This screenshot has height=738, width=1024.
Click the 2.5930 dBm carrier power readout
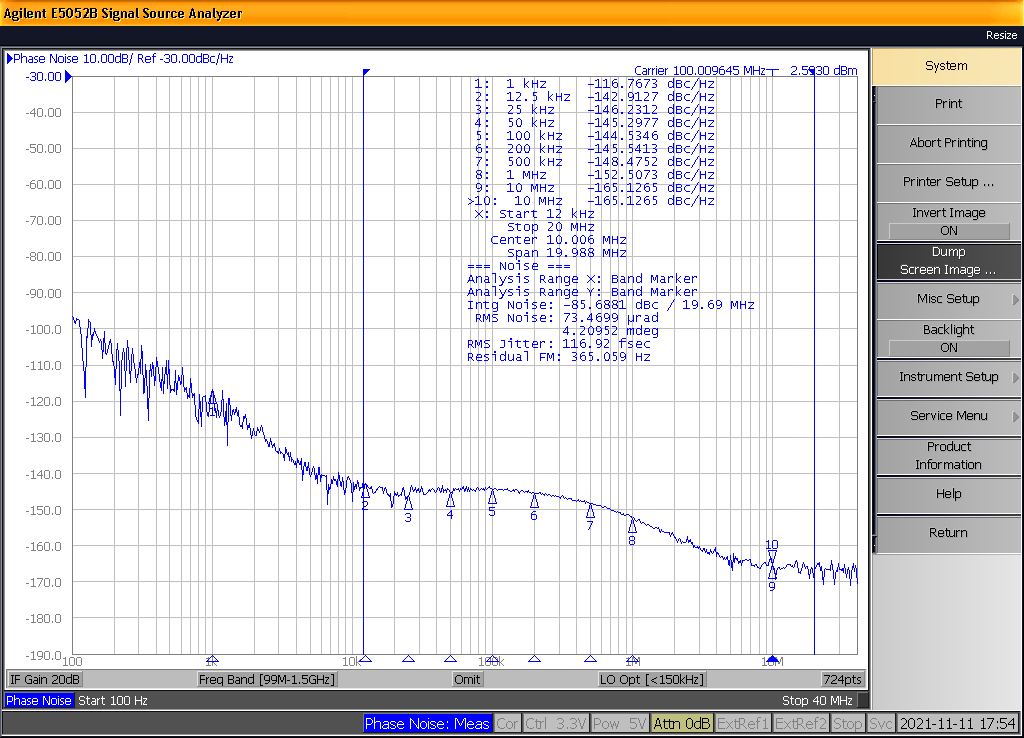click(824, 71)
